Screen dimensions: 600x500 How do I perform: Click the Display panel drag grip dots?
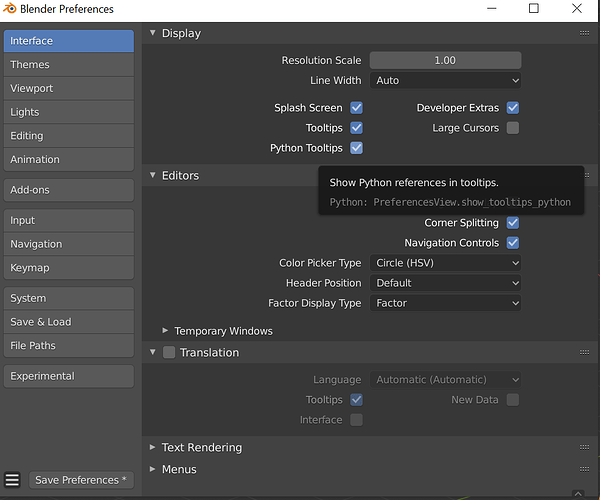pos(584,33)
